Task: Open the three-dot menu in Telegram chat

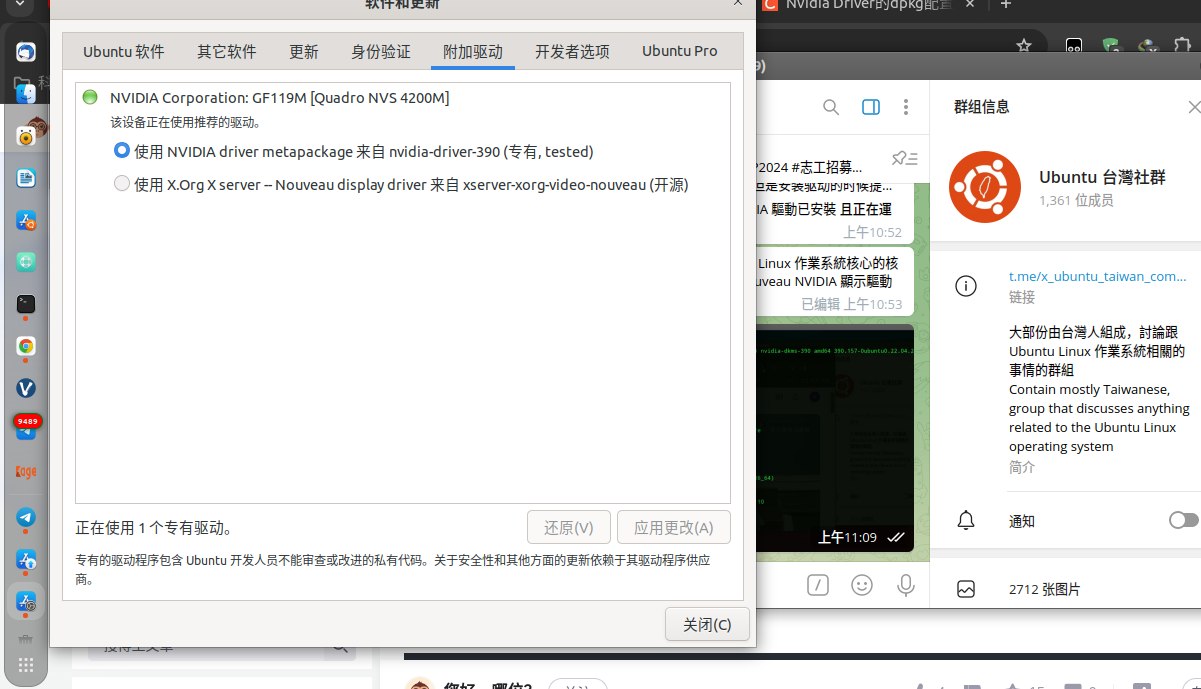Action: pyautogui.click(x=906, y=107)
